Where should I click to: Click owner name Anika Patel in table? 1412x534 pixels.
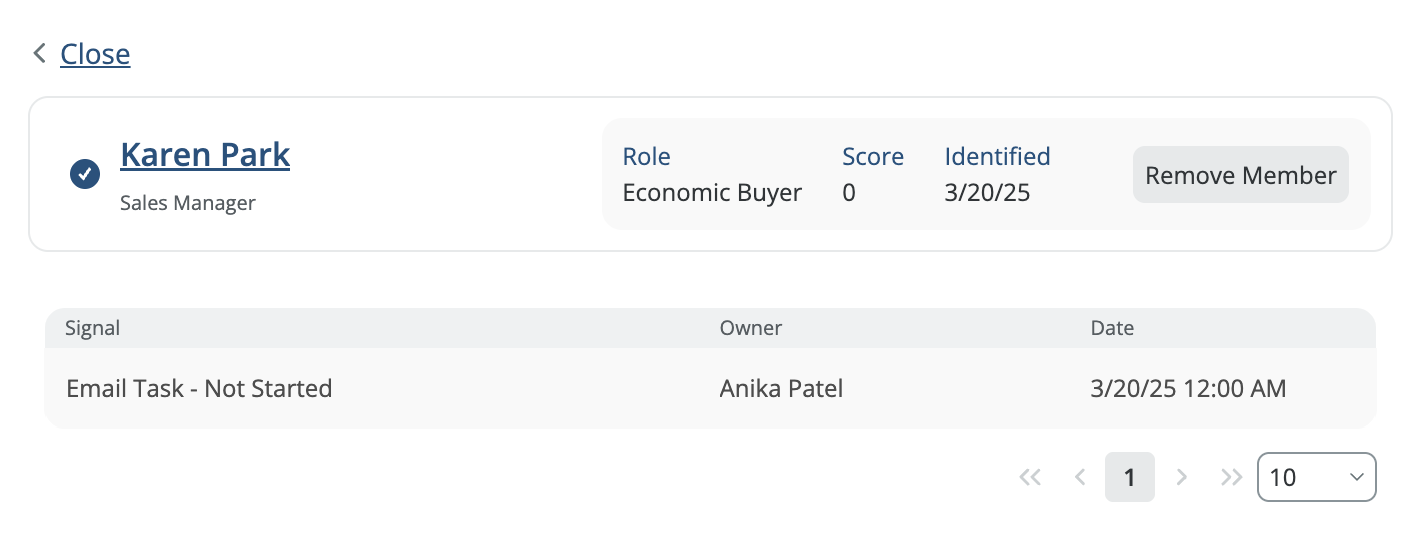point(781,388)
